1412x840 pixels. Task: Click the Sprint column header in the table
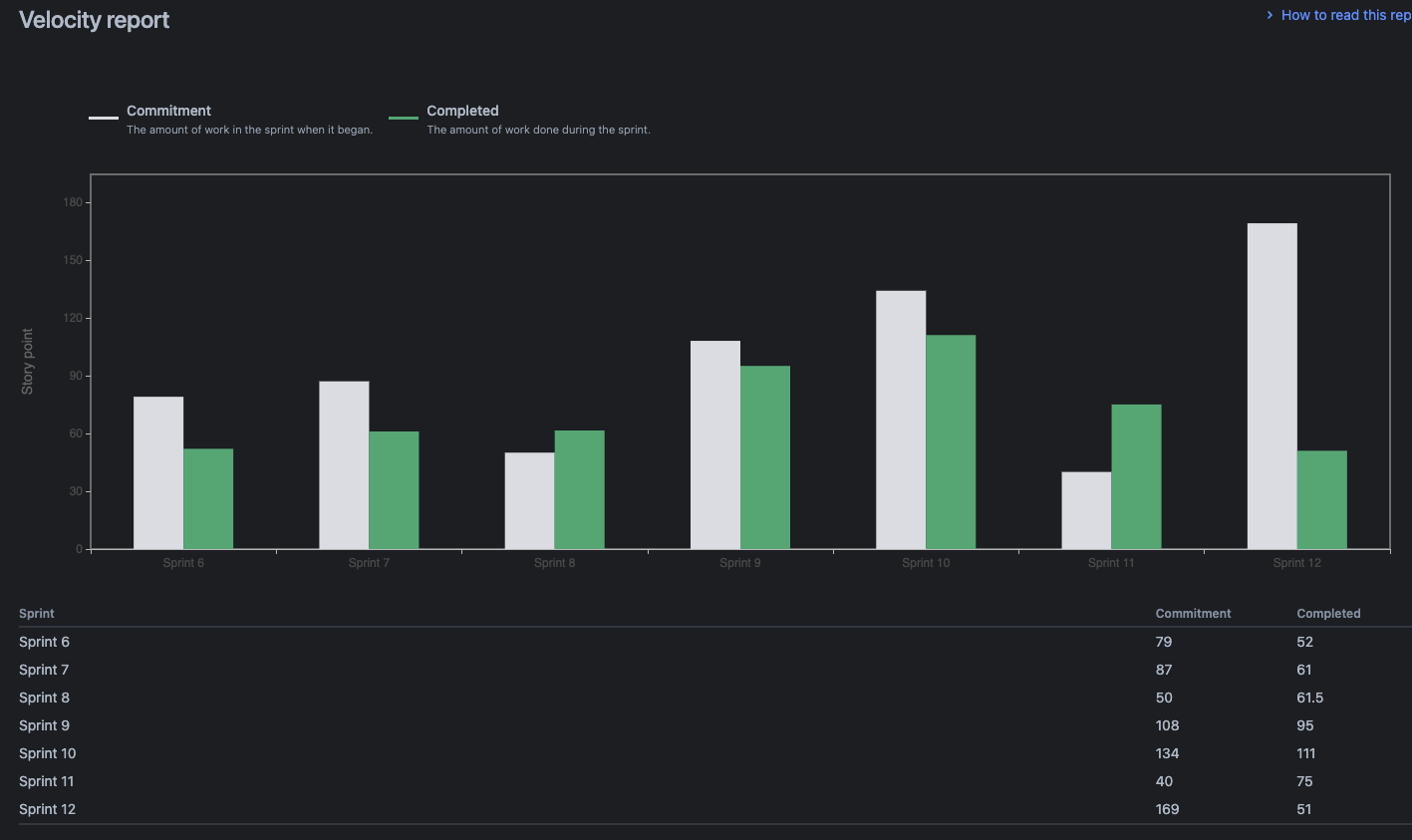[x=37, y=614]
